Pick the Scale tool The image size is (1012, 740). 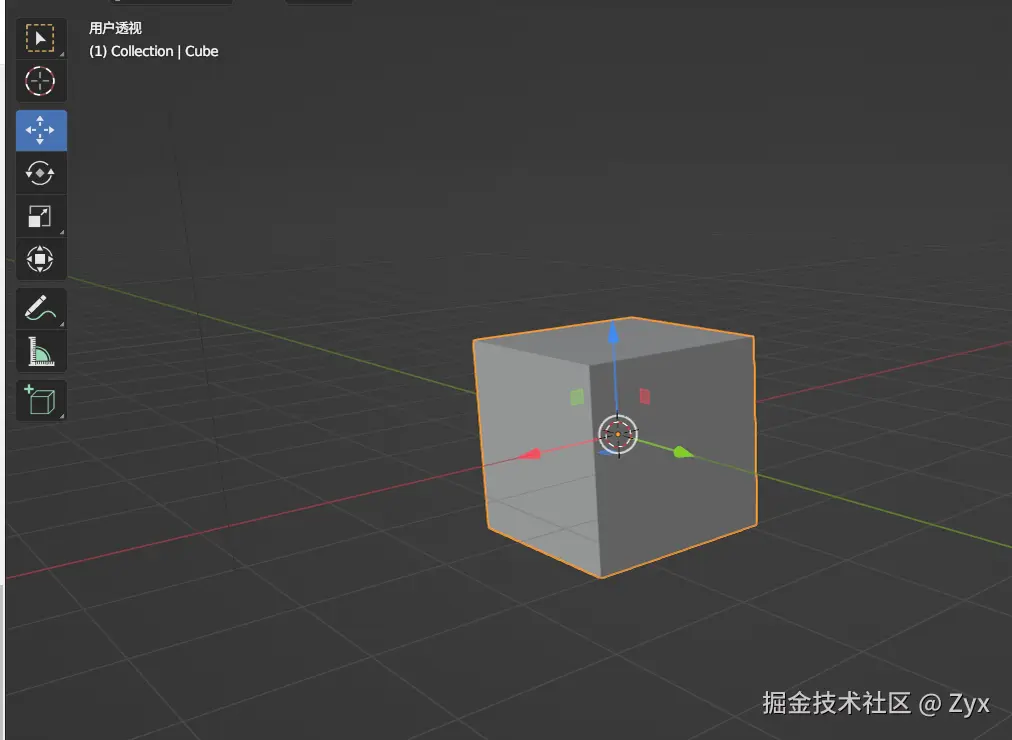tap(41, 216)
